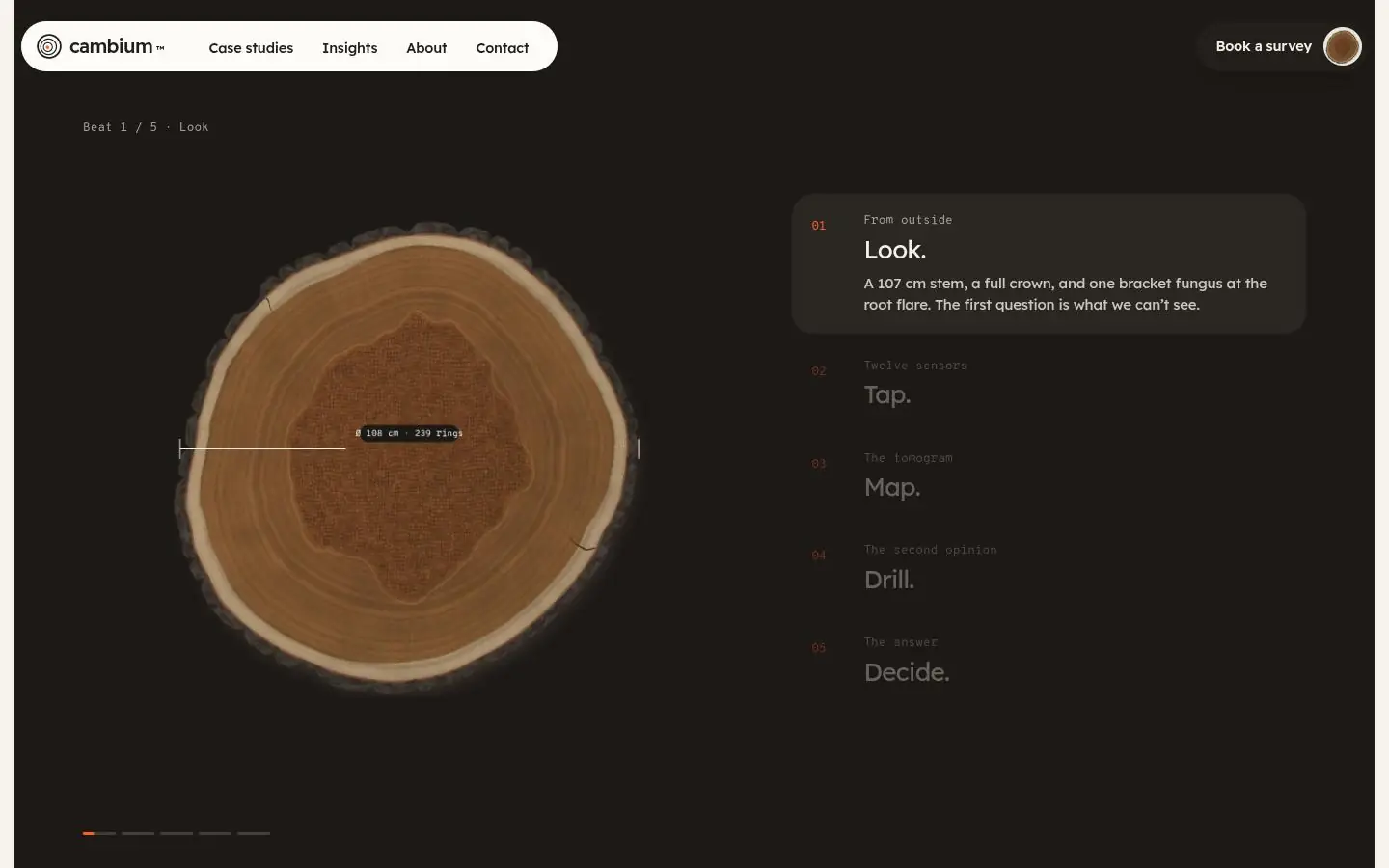Select the 'Map.' step
Image resolution: width=1389 pixels, height=868 pixels.
[x=1049, y=476]
